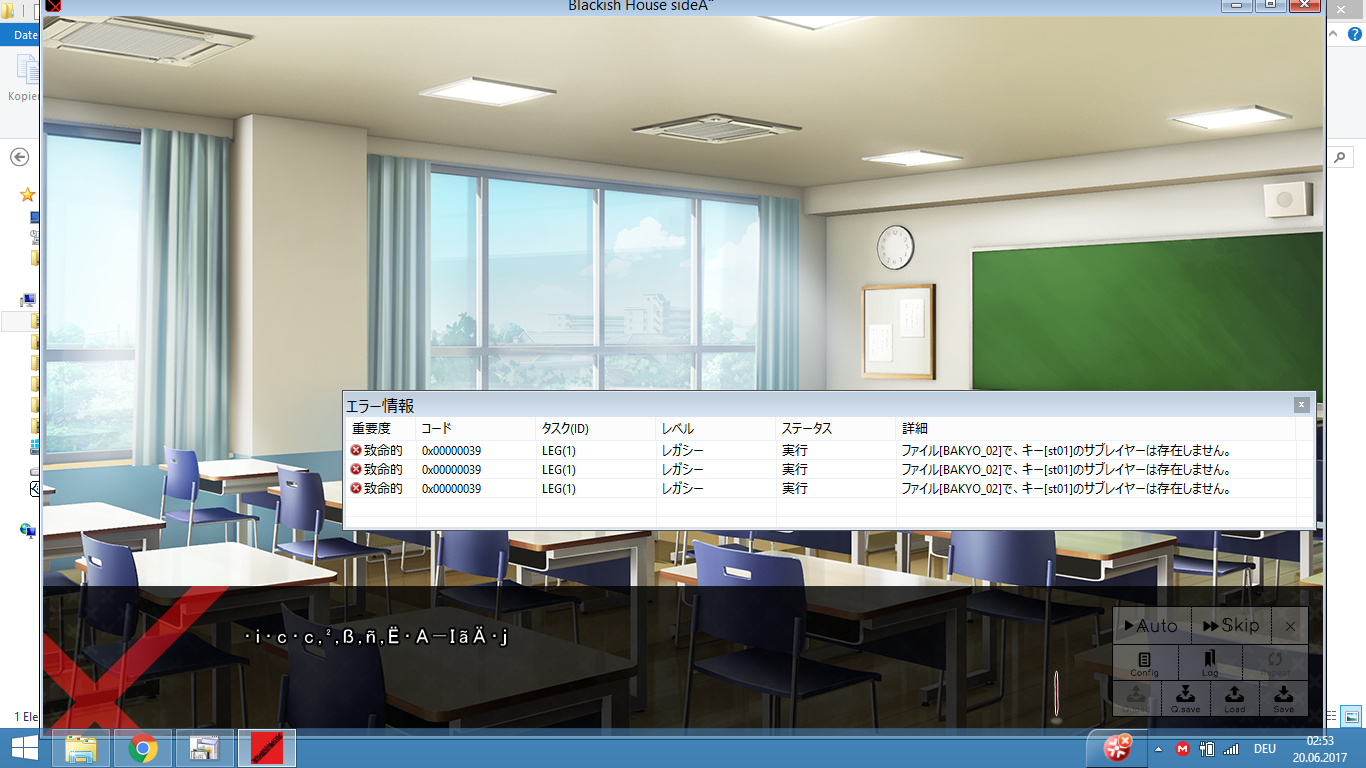This screenshot has height=768, width=1366.
Task: Close the エラー情報 error panel
Action: (x=1301, y=405)
